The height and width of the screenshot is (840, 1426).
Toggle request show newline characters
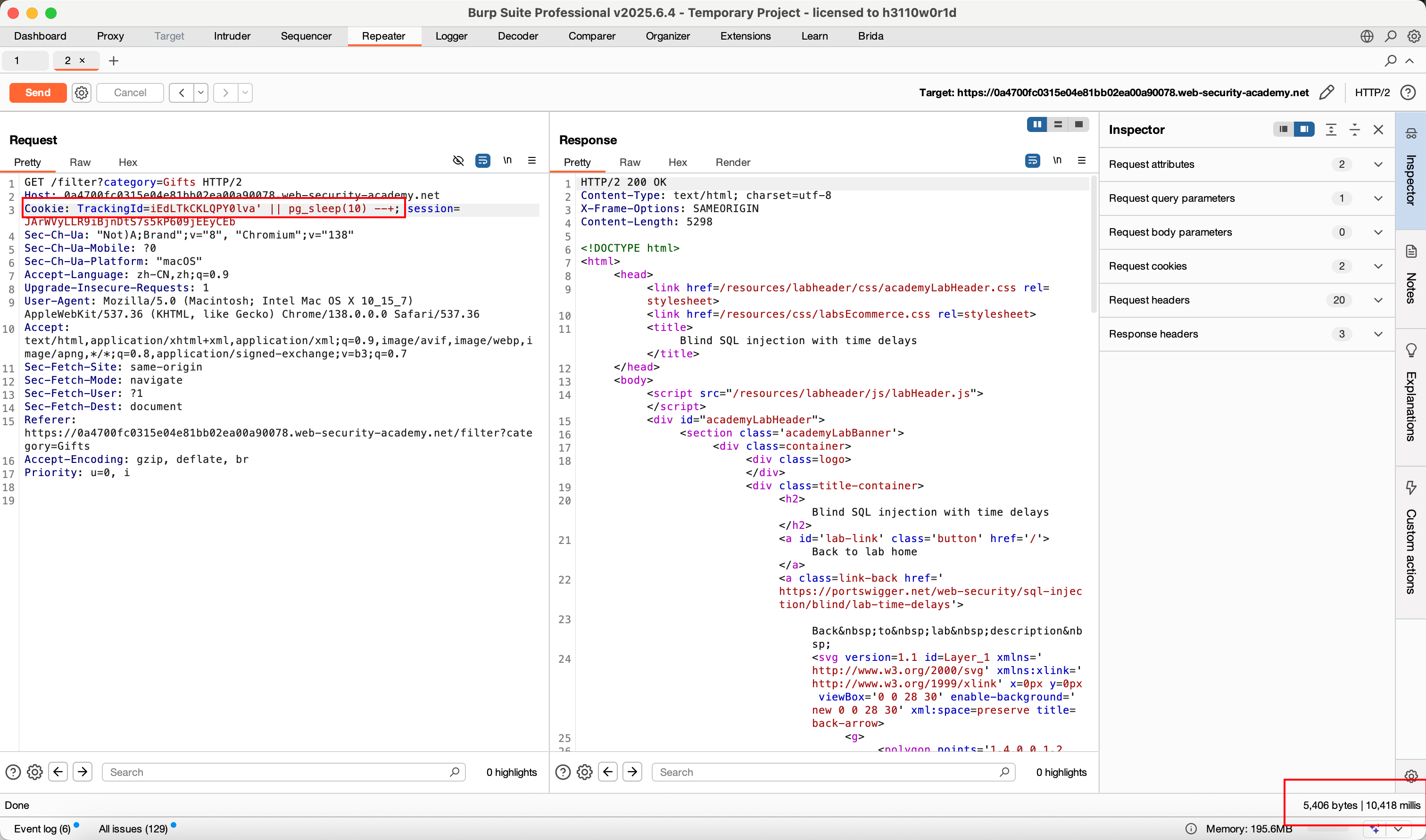click(x=507, y=161)
